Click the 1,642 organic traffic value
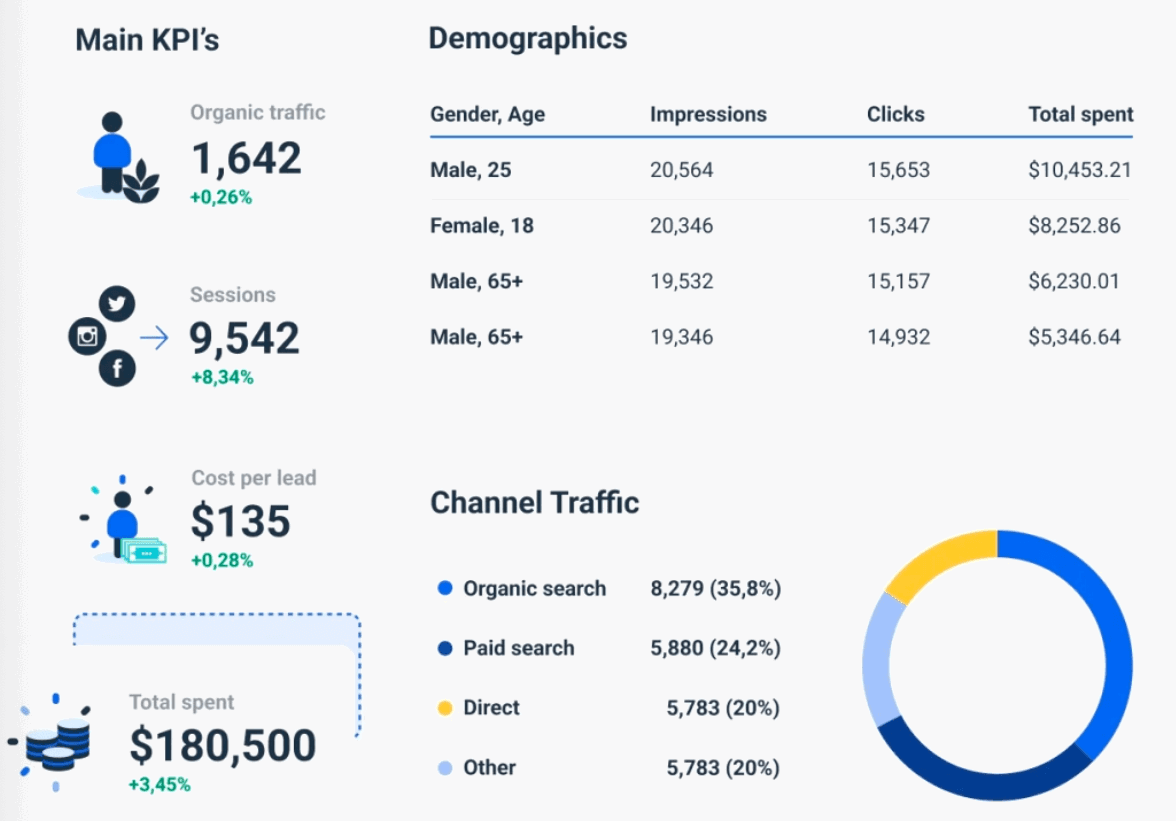 246,158
